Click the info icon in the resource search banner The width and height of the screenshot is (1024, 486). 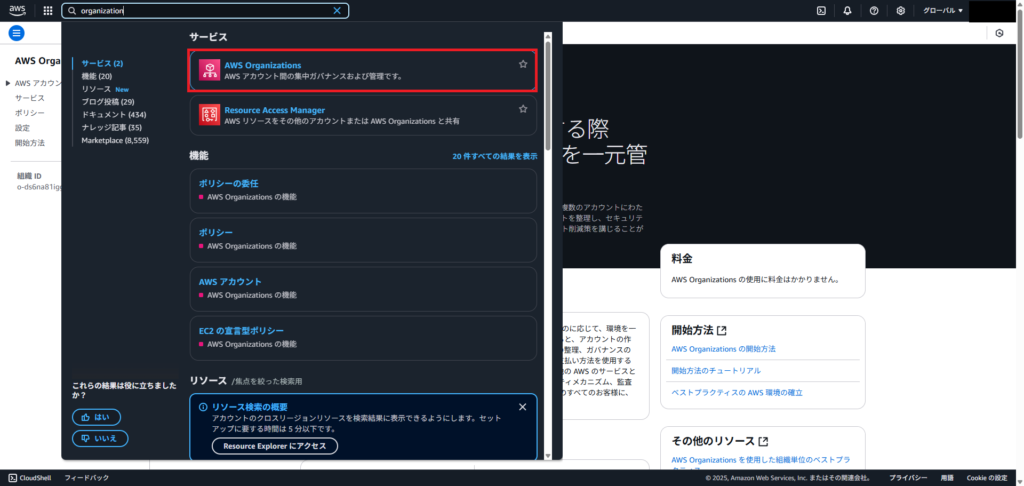click(x=203, y=407)
